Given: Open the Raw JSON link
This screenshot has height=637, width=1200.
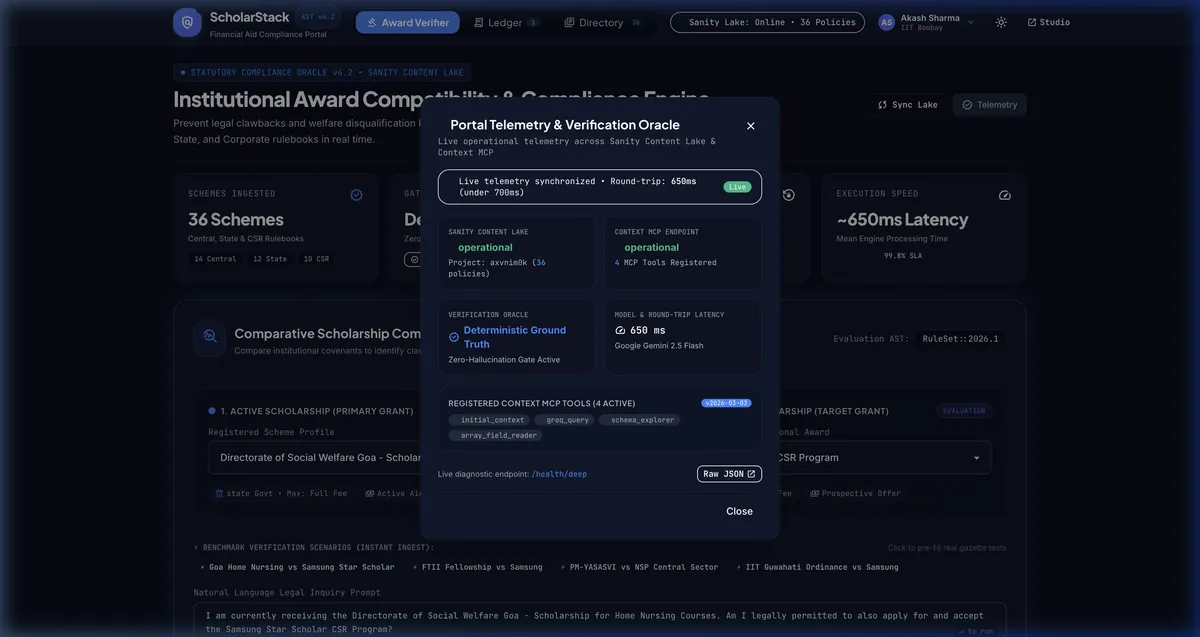Looking at the screenshot, I should coord(729,474).
